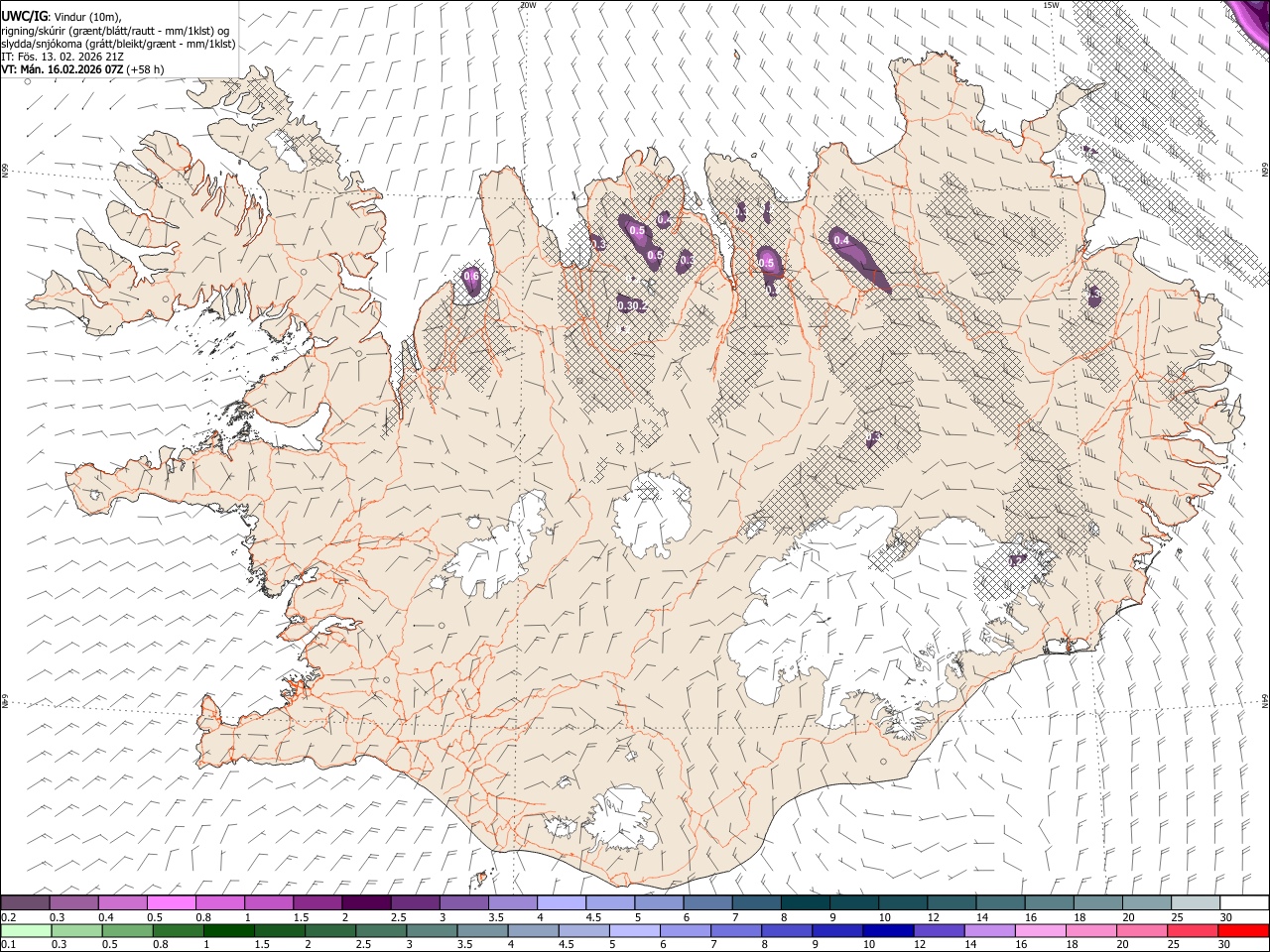Pick darkest purple 2 swatch in upper legend
The height and width of the screenshot is (952, 1270).
[x=365, y=903]
